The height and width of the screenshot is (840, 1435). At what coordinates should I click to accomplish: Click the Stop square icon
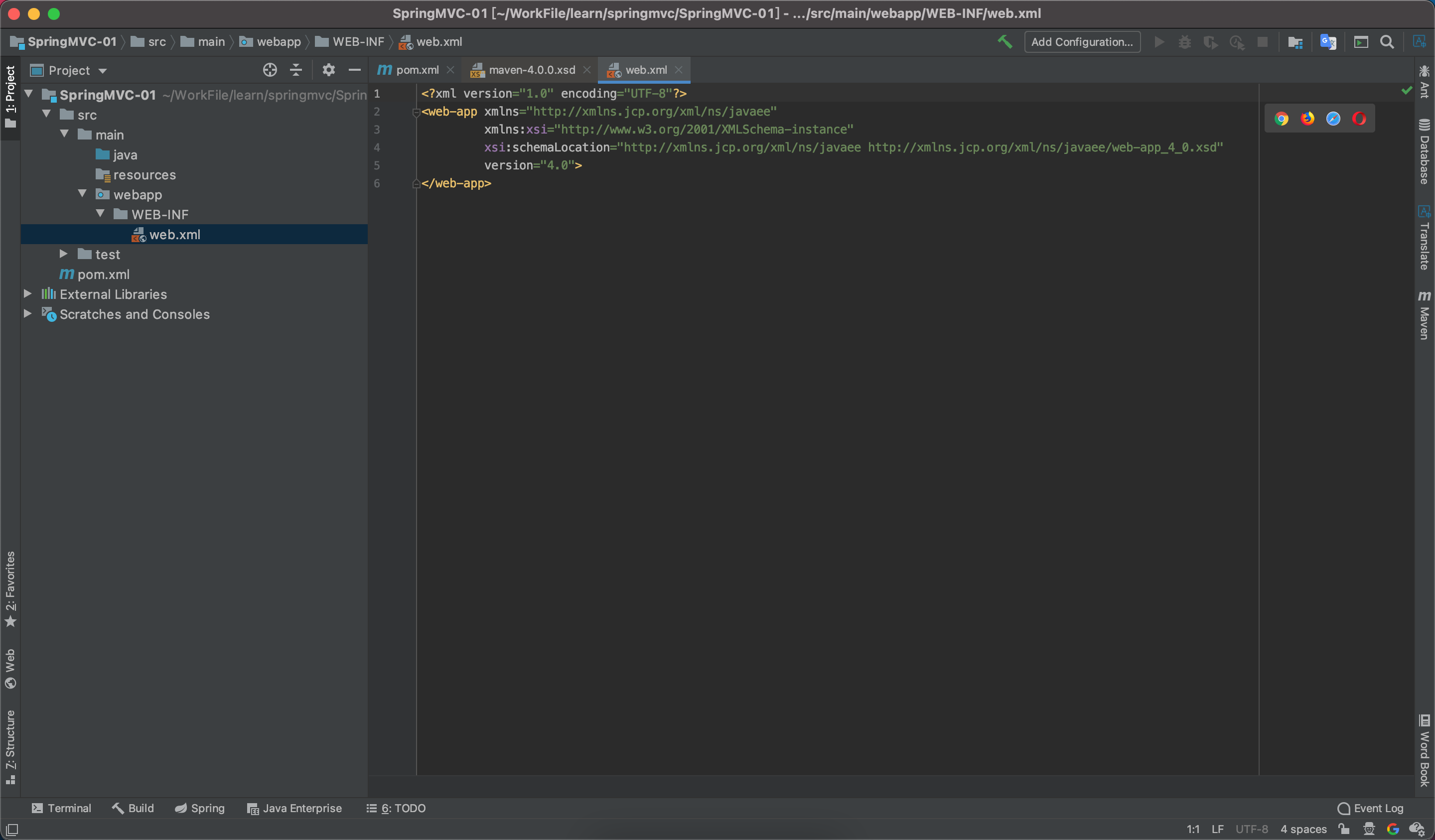click(1263, 42)
